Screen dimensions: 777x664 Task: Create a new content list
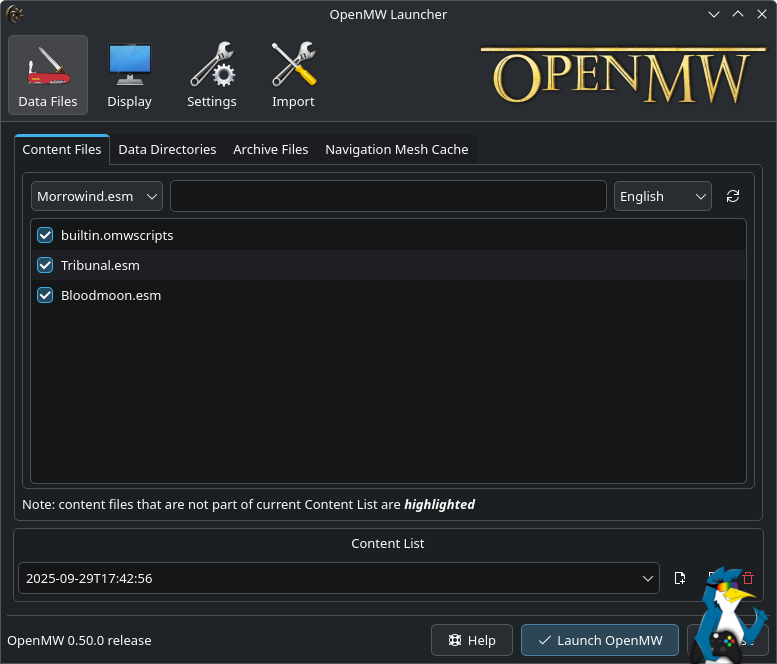(680, 578)
